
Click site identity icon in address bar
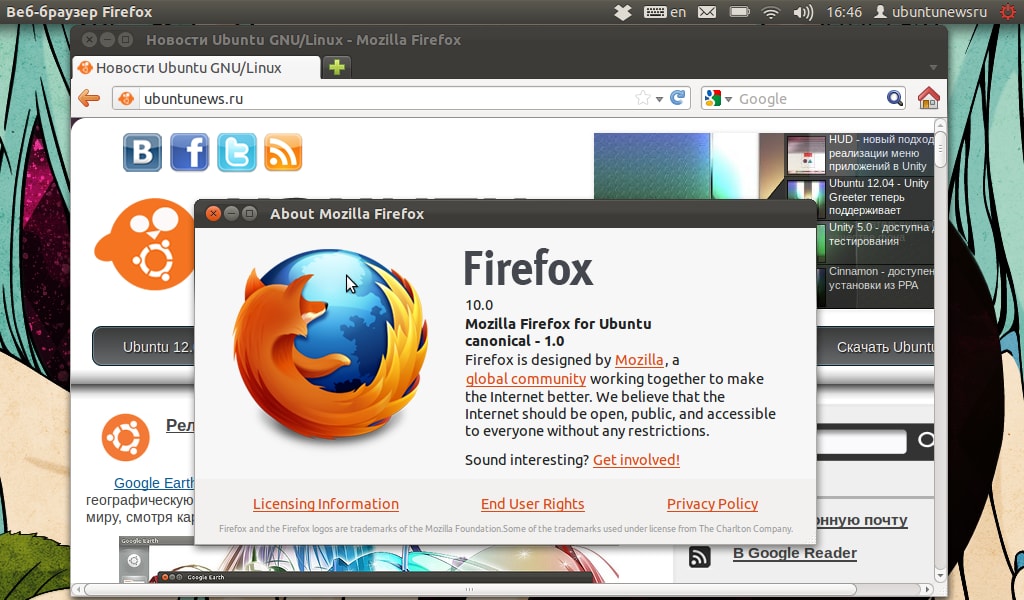126,99
